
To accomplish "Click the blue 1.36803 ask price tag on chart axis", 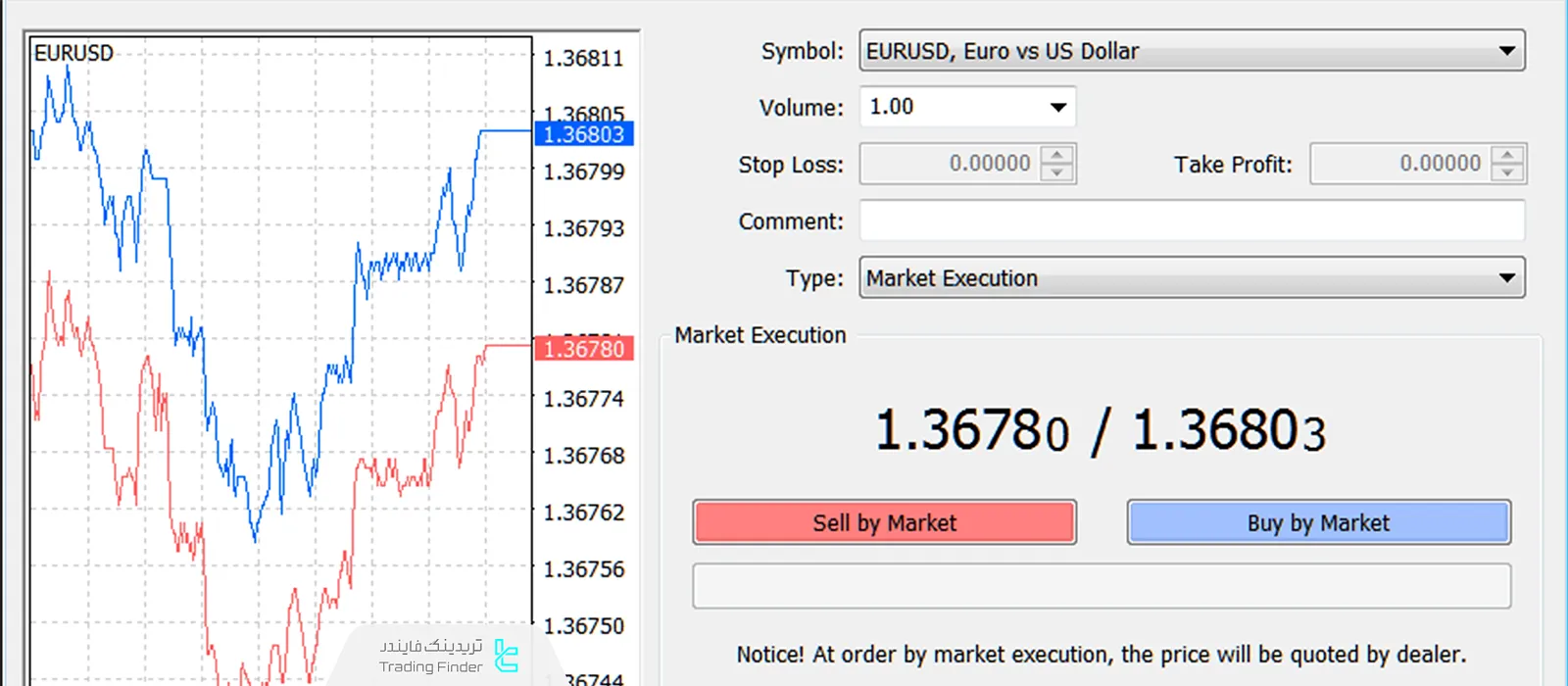I will tap(584, 134).
